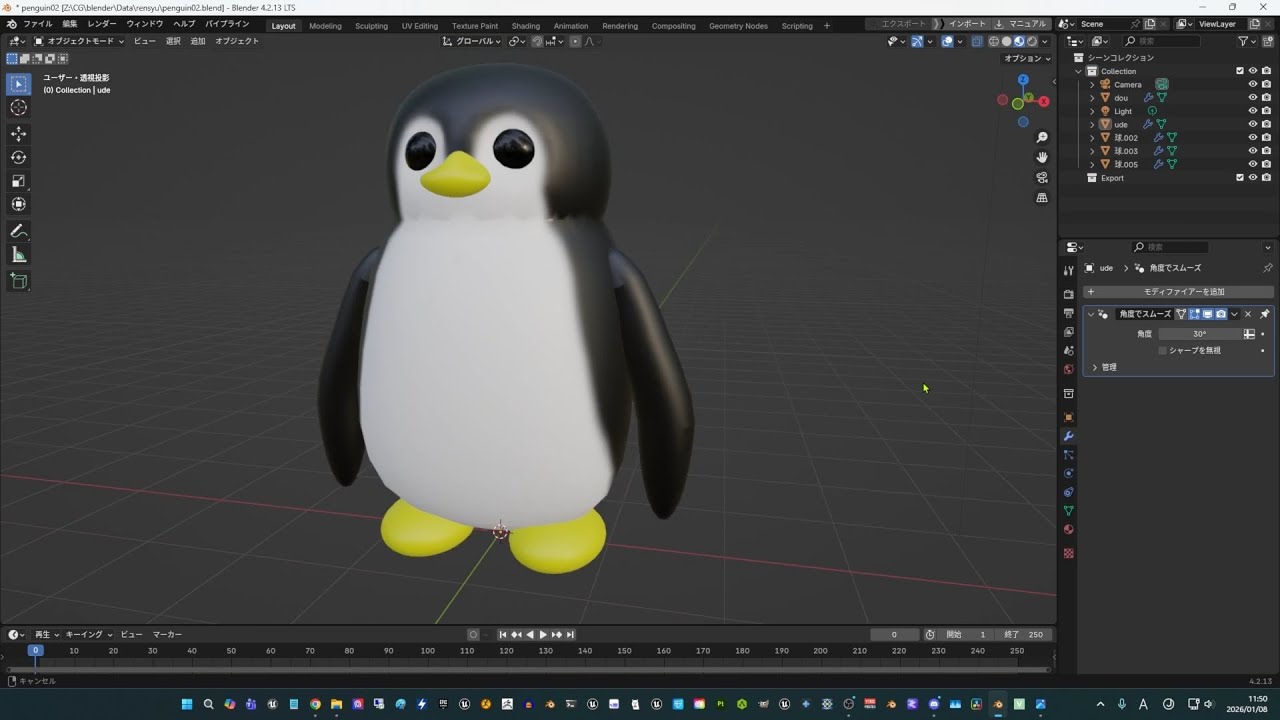Uncheck the Collection exclude checkbox
This screenshot has width=1280, height=720.
pos(1240,71)
